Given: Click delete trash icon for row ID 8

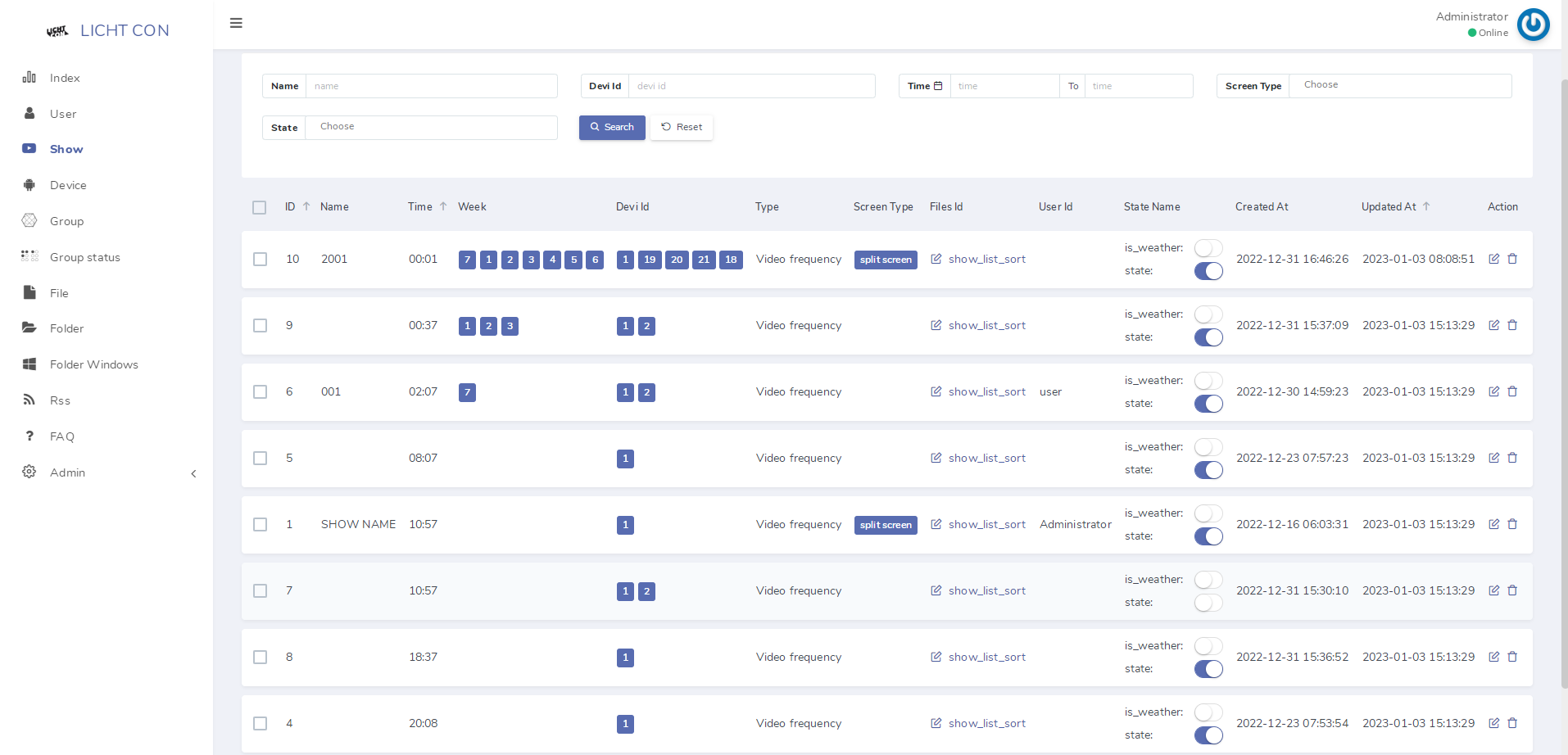Looking at the screenshot, I should pos(1512,657).
